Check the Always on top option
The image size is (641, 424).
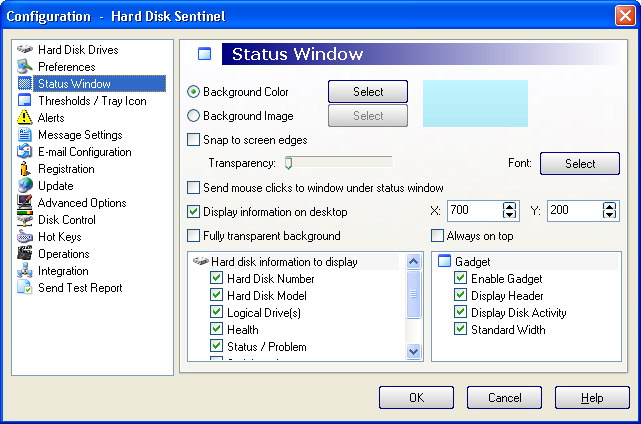(437, 236)
